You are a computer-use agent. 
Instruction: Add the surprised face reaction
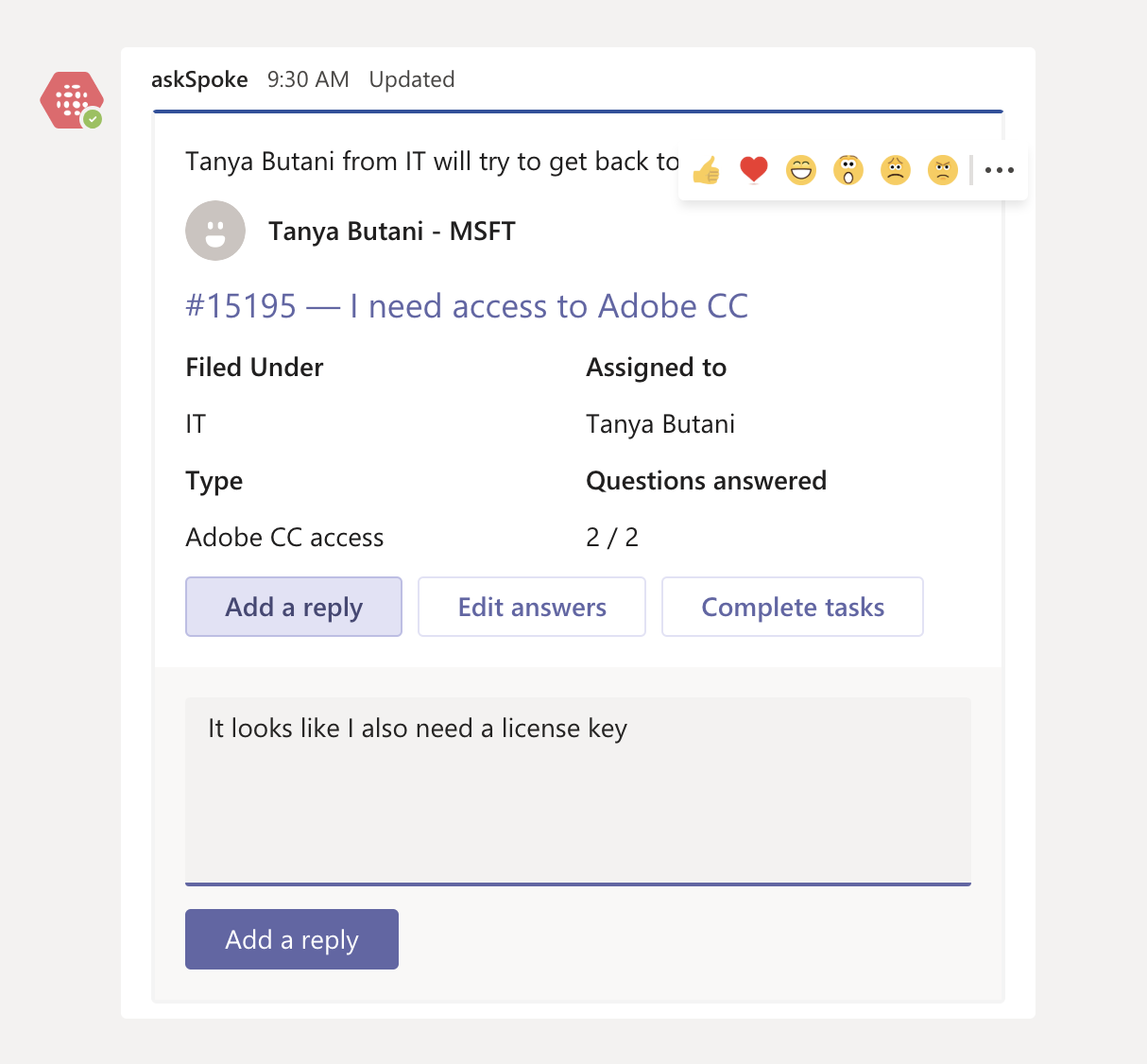pyautogui.click(x=848, y=170)
